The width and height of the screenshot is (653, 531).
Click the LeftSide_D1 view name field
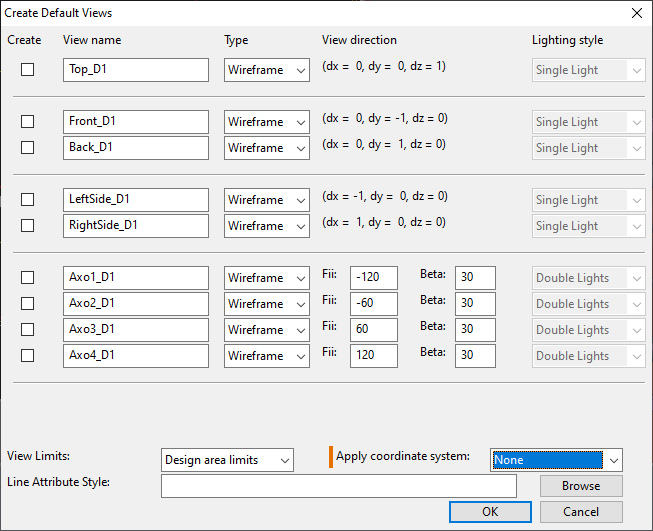(x=135, y=200)
